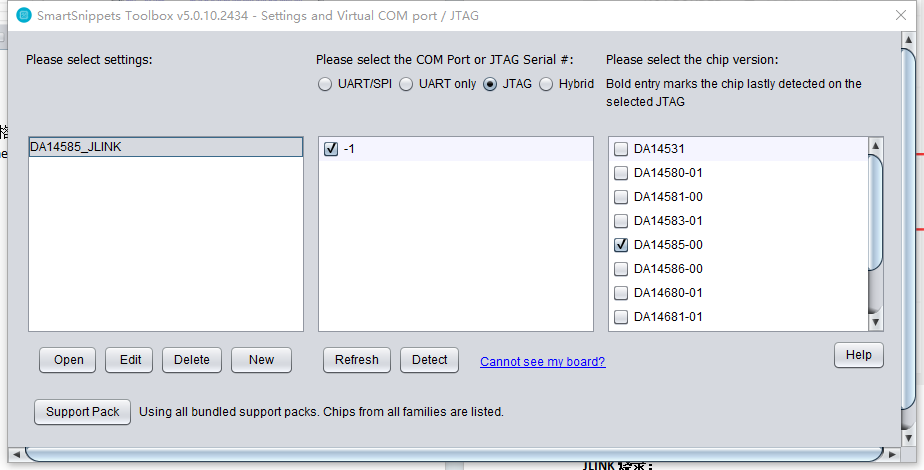The height and width of the screenshot is (470, 924).
Task: Choose the Hybrid connection mode
Action: point(546,84)
